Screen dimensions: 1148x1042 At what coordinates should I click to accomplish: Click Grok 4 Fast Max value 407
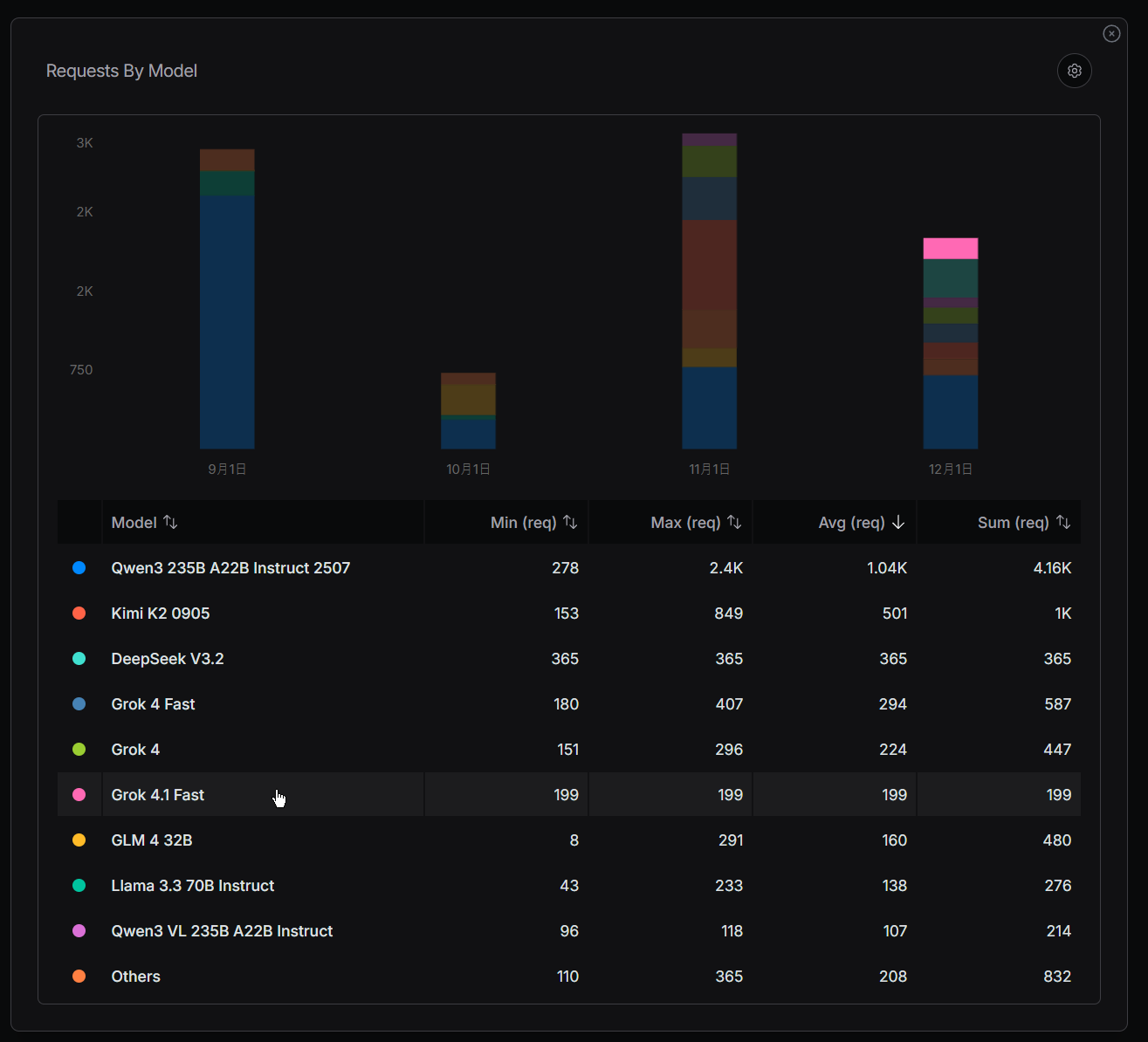pyautogui.click(x=730, y=703)
